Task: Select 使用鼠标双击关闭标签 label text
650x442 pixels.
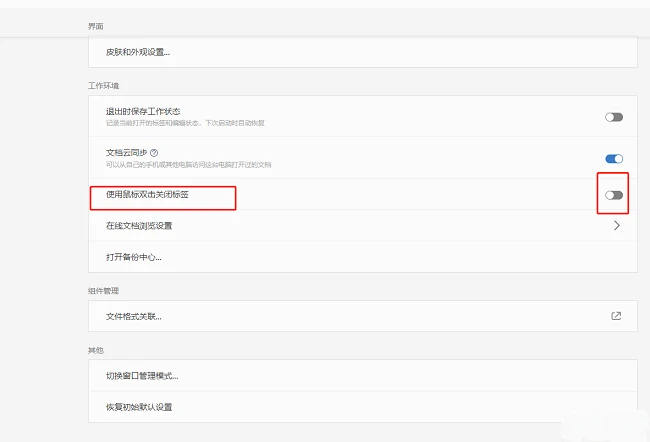Action: pyautogui.click(x=147, y=194)
